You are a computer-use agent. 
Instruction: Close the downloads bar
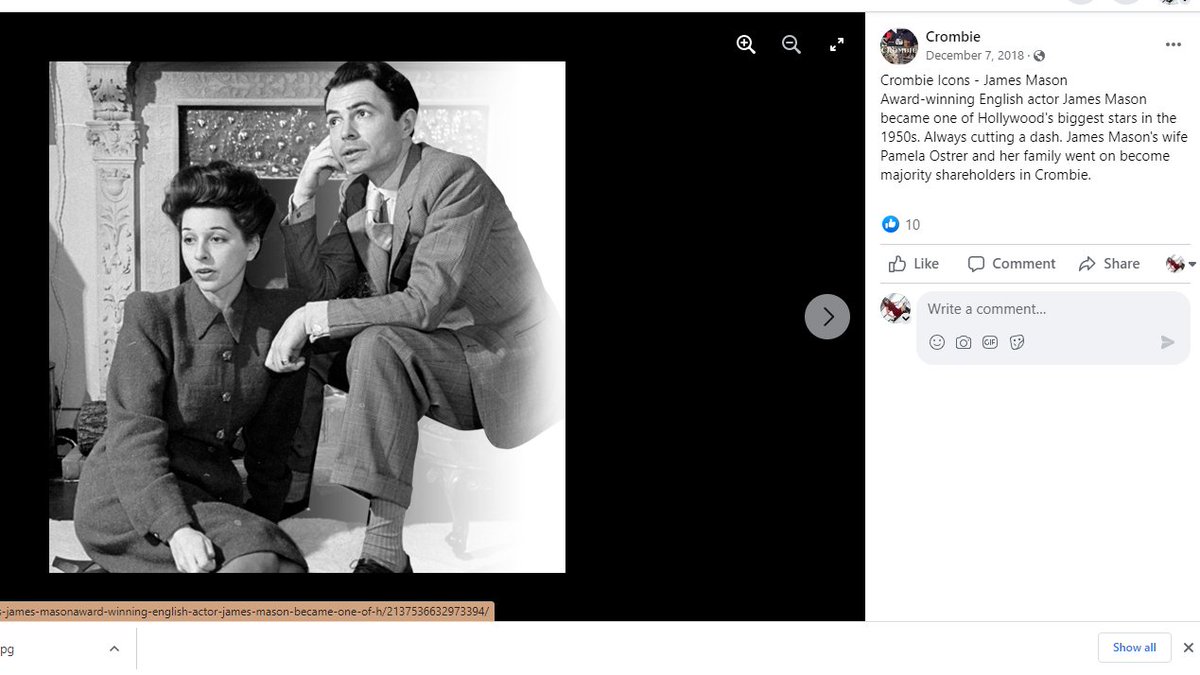point(1188,648)
